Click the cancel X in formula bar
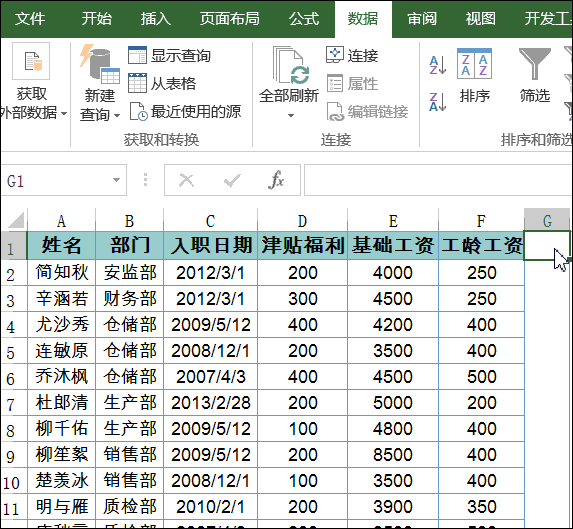The height and width of the screenshot is (529, 573). [186, 180]
